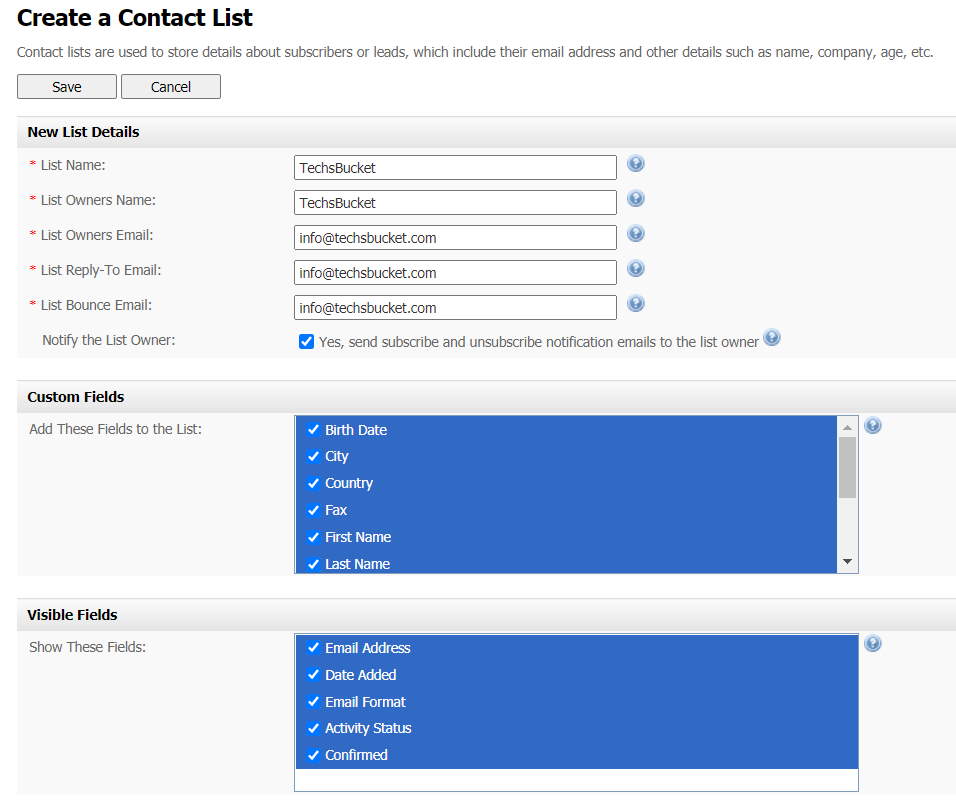Deselect the Email Format visible field
Screen dimensions: 956x806
pos(365,702)
